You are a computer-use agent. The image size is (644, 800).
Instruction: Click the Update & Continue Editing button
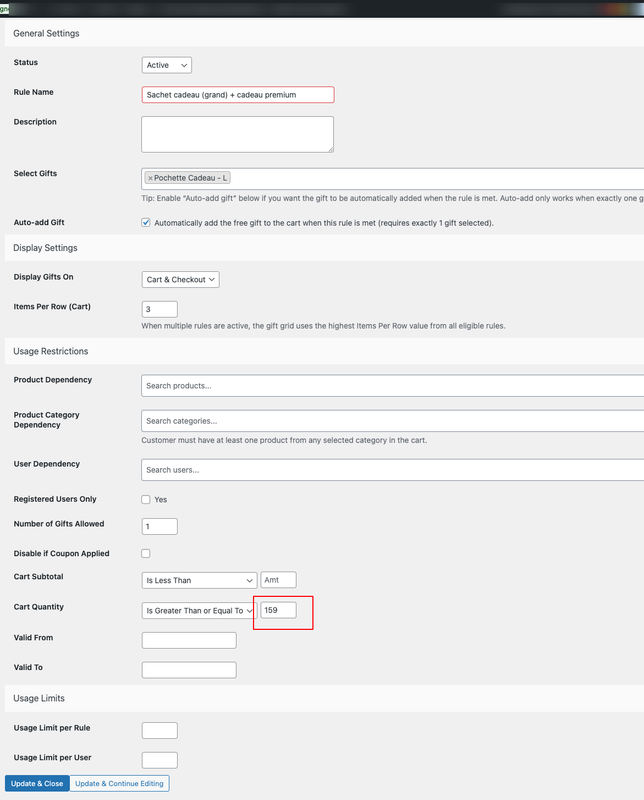tap(119, 784)
